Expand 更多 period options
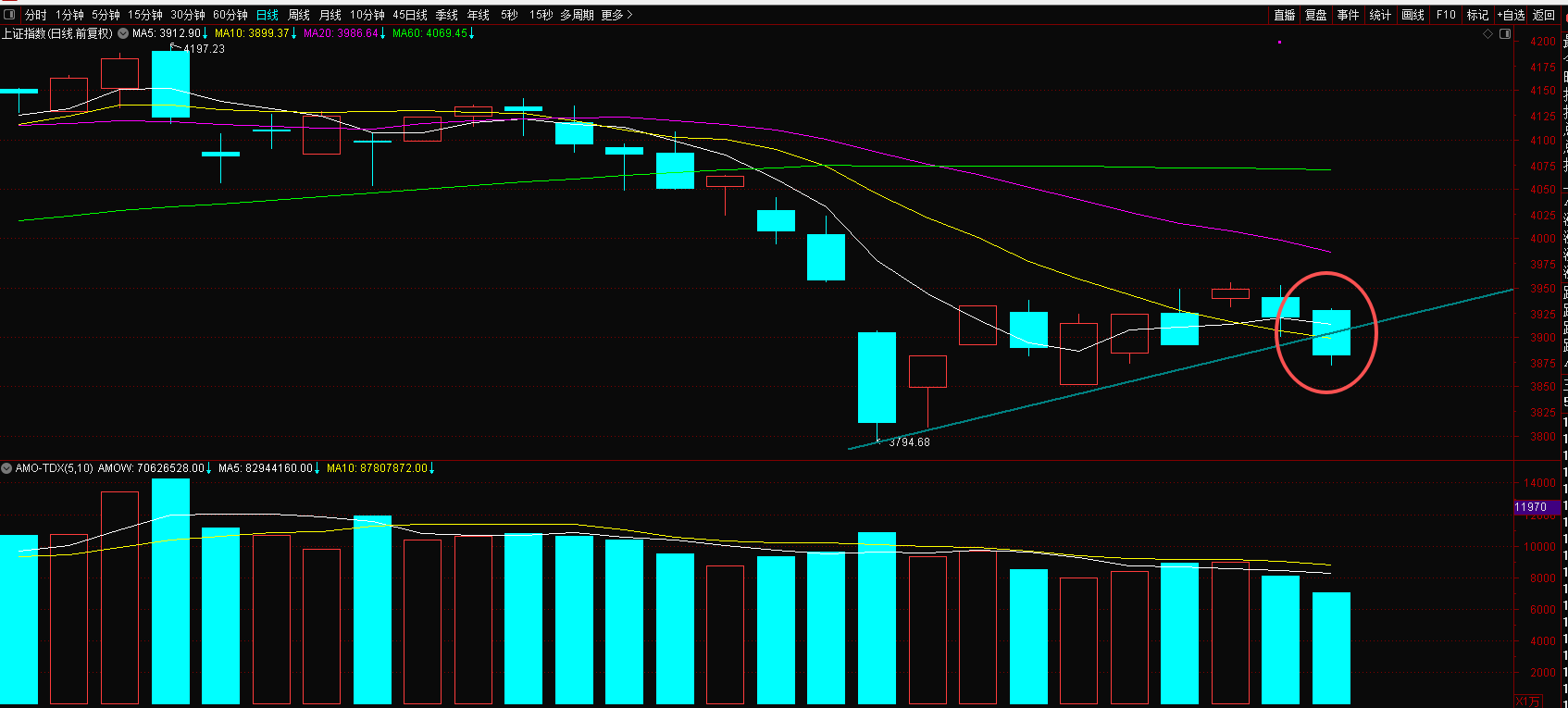This screenshot has height=708, width=1568. coord(616,15)
